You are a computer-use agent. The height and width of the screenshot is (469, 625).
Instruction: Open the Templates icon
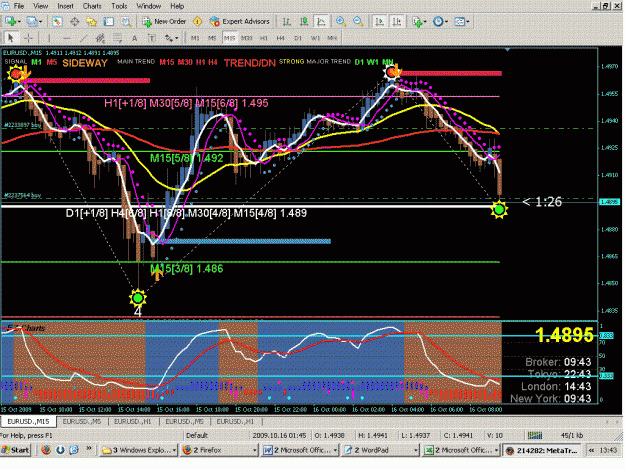tap(459, 22)
